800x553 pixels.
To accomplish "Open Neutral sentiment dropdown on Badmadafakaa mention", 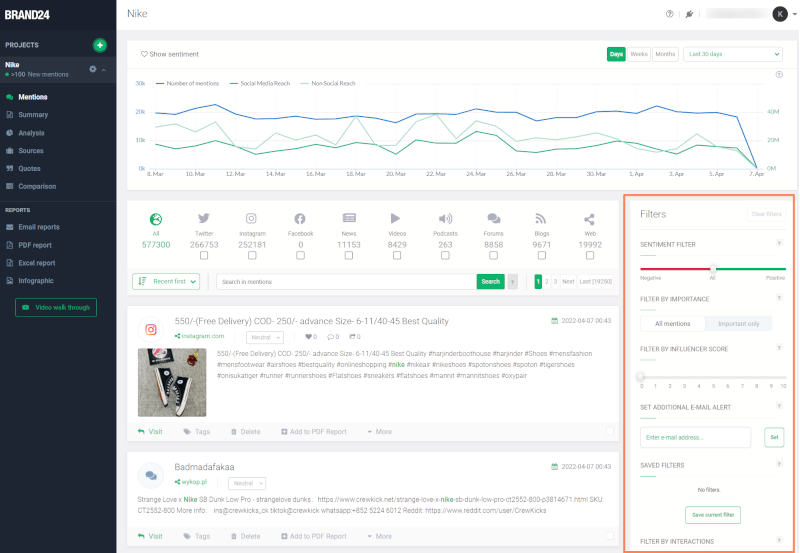I will [x=247, y=483].
